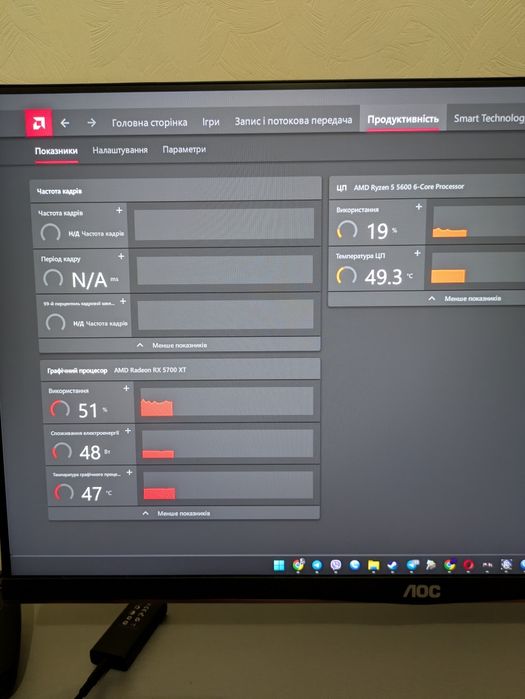The height and width of the screenshot is (699, 525).
Task: Click the GPU power 48 W gauge icon
Action: (x=62, y=451)
